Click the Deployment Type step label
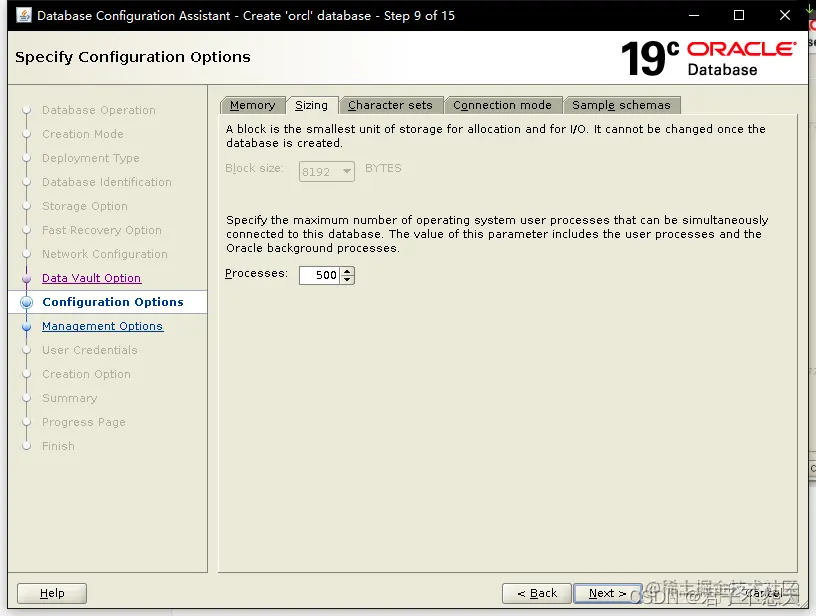The width and height of the screenshot is (816, 616). (91, 158)
